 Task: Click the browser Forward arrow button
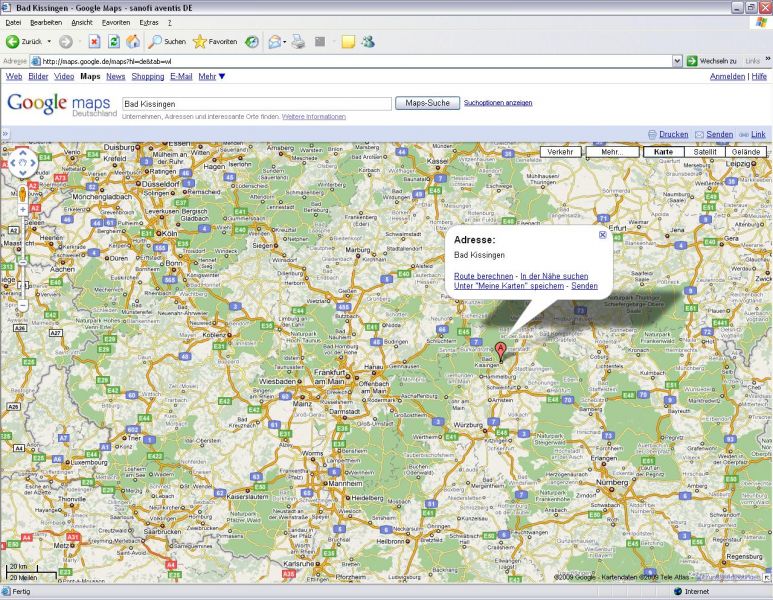pyautogui.click(x=66, y=42)
